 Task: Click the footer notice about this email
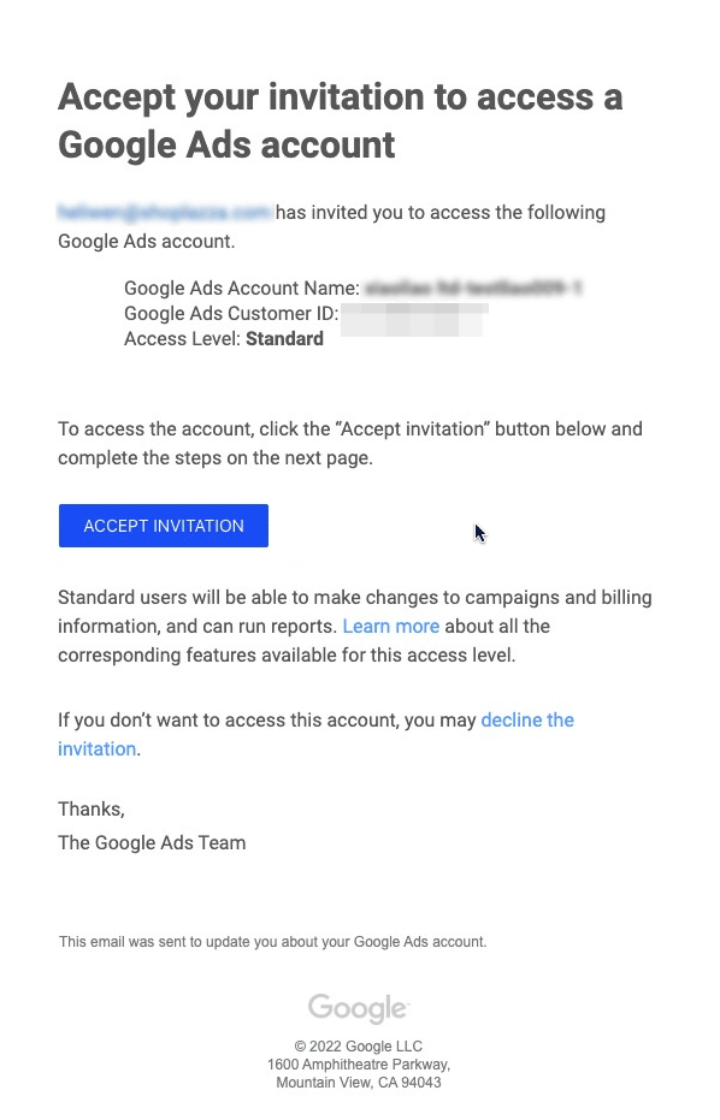click(273, 941)
